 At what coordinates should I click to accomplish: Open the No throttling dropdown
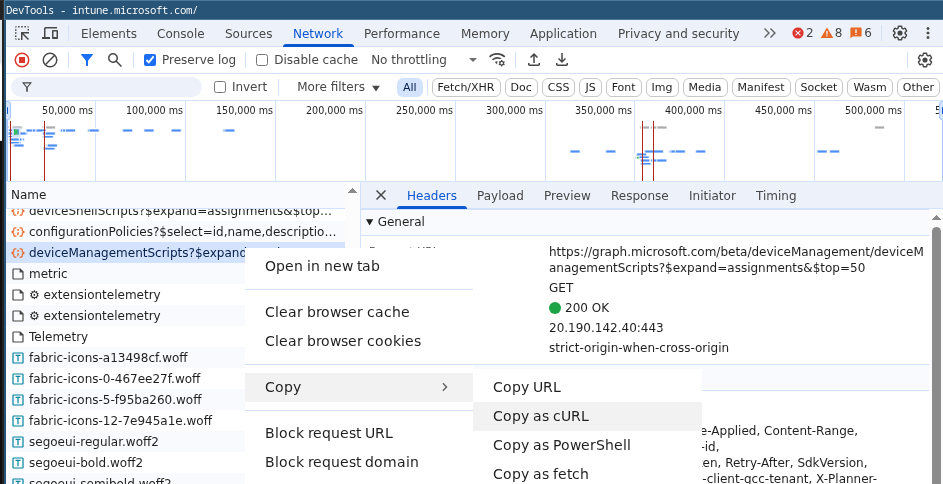click(x=423, y=60)
